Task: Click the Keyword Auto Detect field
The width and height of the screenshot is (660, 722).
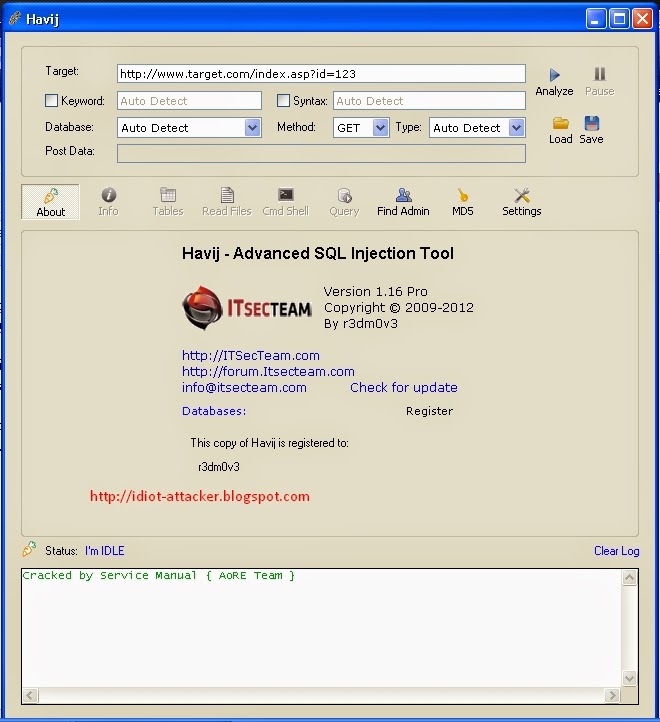Action: [189, 100]
